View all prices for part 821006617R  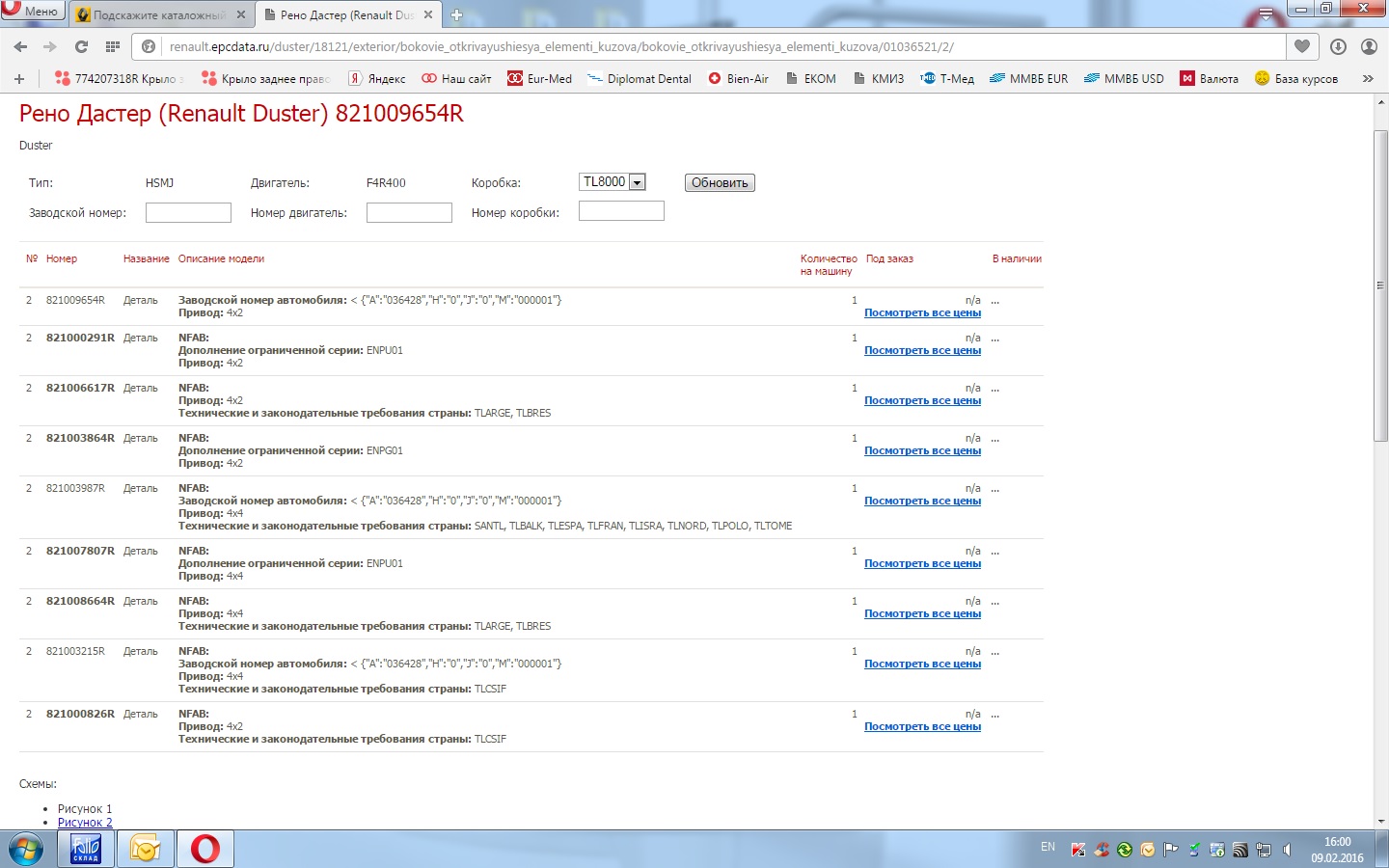point(922,400)
